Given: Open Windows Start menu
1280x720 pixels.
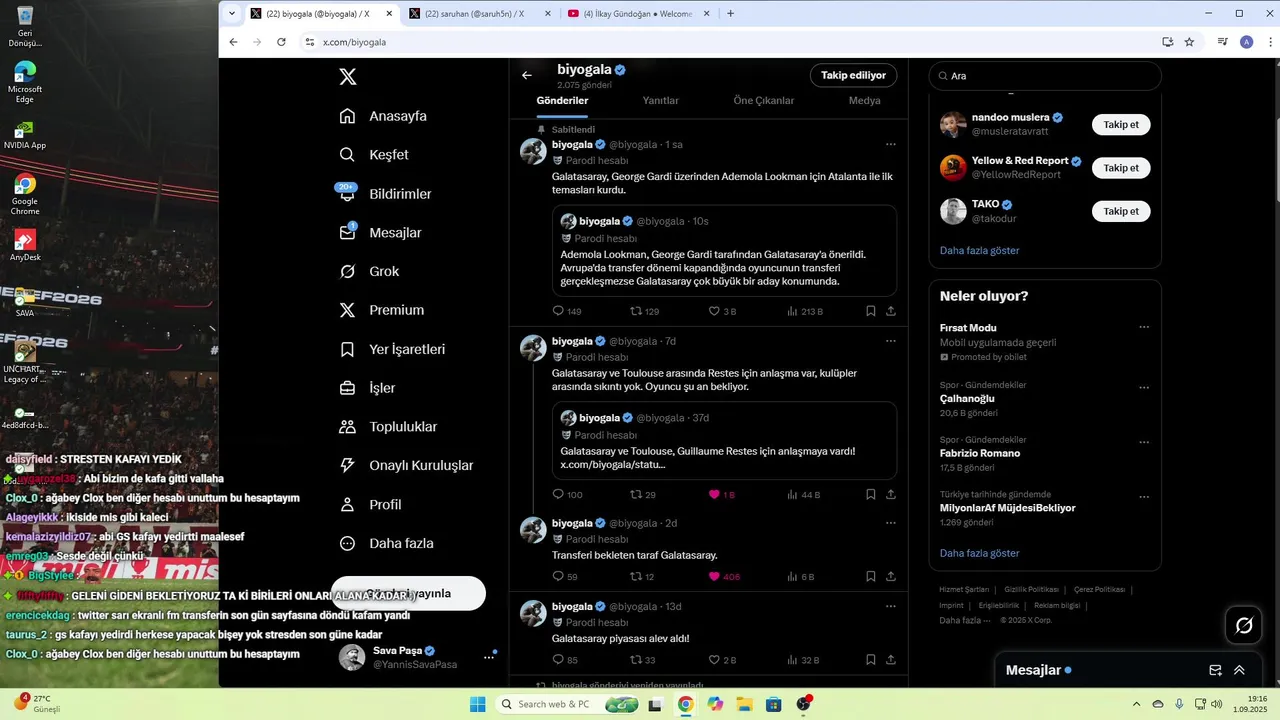Looking at the screenshot, I should click(x=477, y=704).
